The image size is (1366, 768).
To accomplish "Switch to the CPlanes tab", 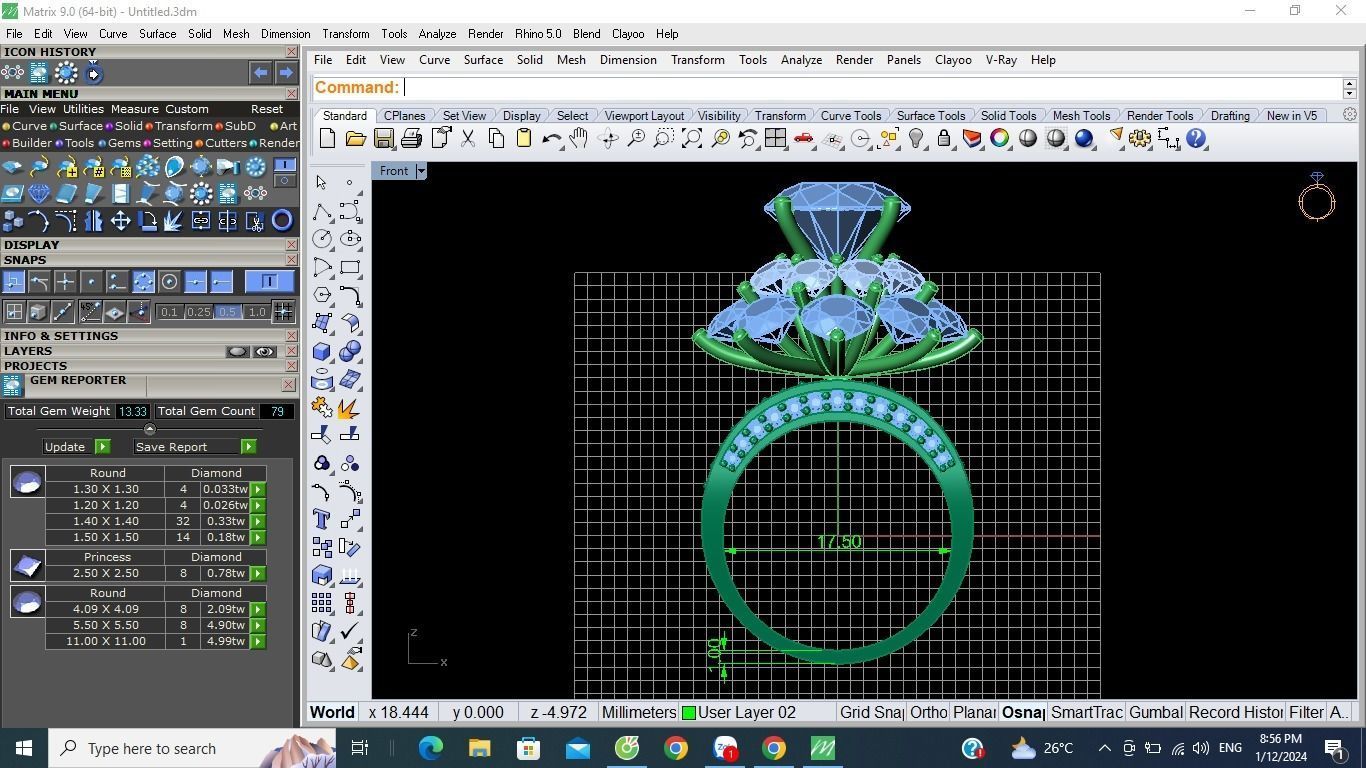I will (404, 116).
